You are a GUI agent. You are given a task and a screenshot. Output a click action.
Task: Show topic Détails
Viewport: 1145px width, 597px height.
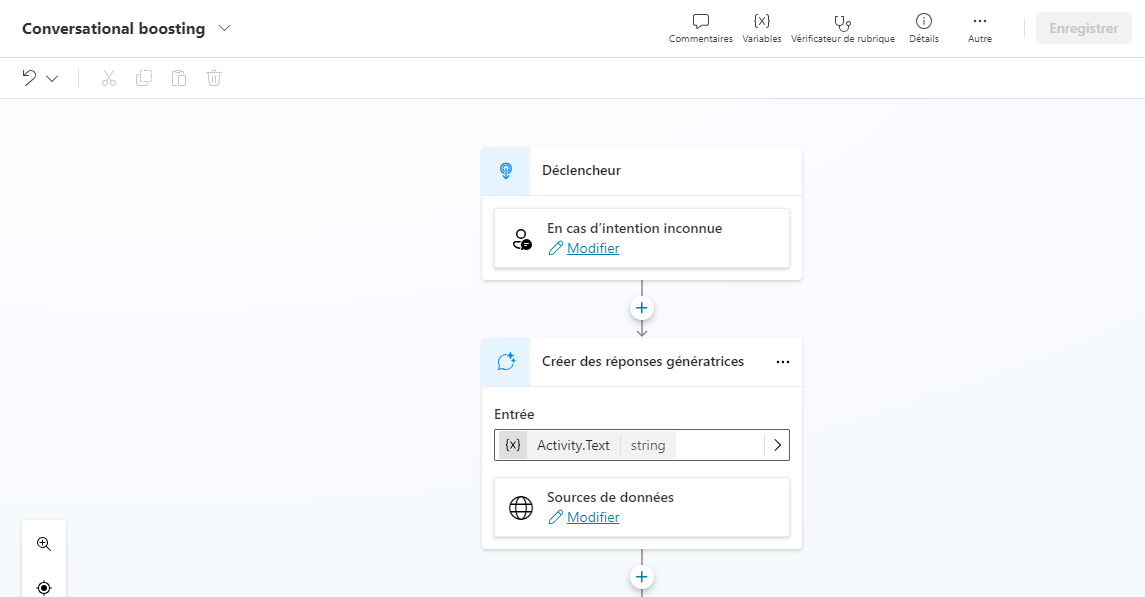coord(923,28)
